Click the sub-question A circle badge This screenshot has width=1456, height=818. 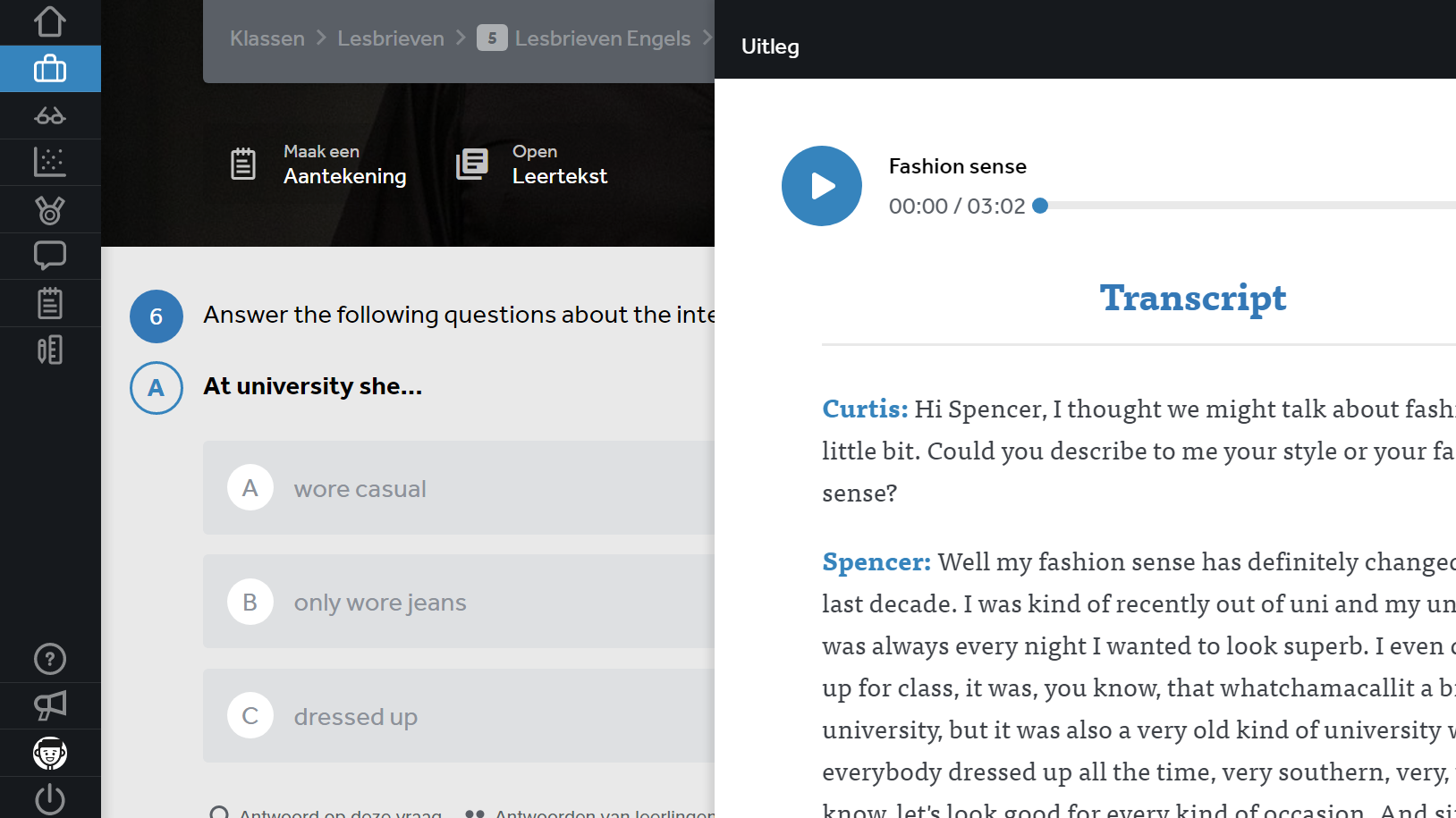point(157,388)
